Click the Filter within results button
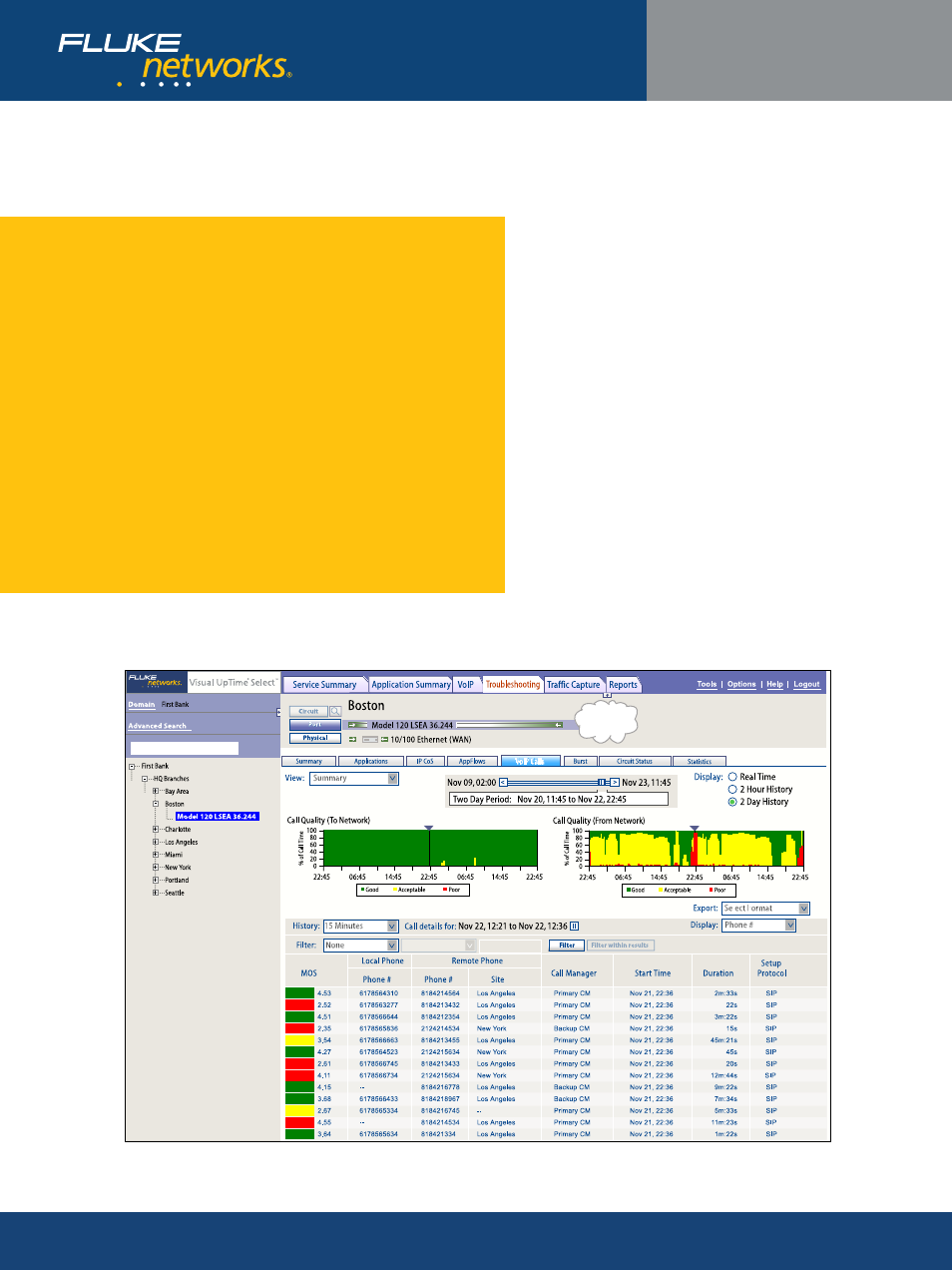Image resolution: width=952 pixels, height=1270 pixels. pos(621,946)
